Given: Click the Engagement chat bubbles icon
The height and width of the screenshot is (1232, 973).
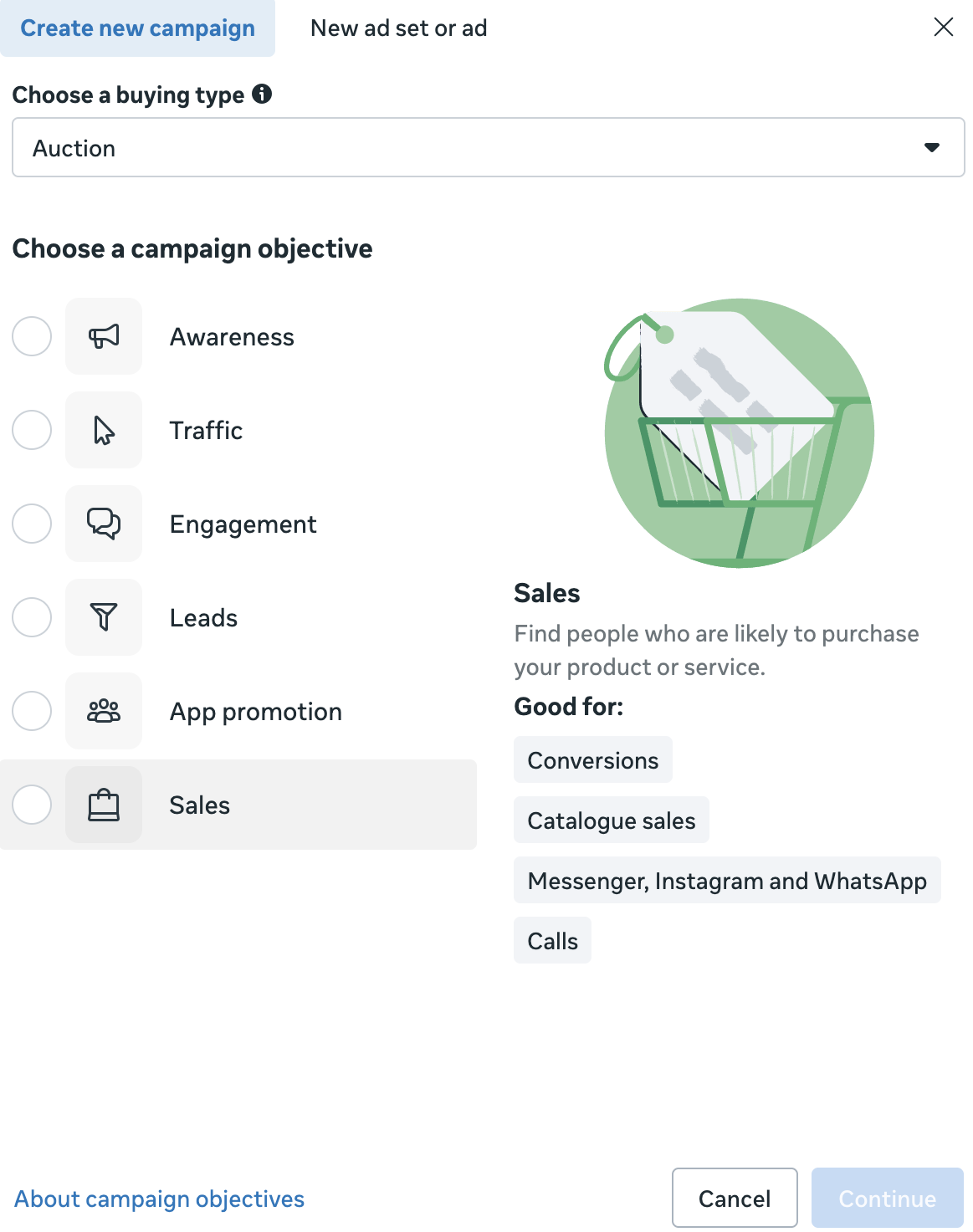Looking at the screenshot, I should click(104, 524).
